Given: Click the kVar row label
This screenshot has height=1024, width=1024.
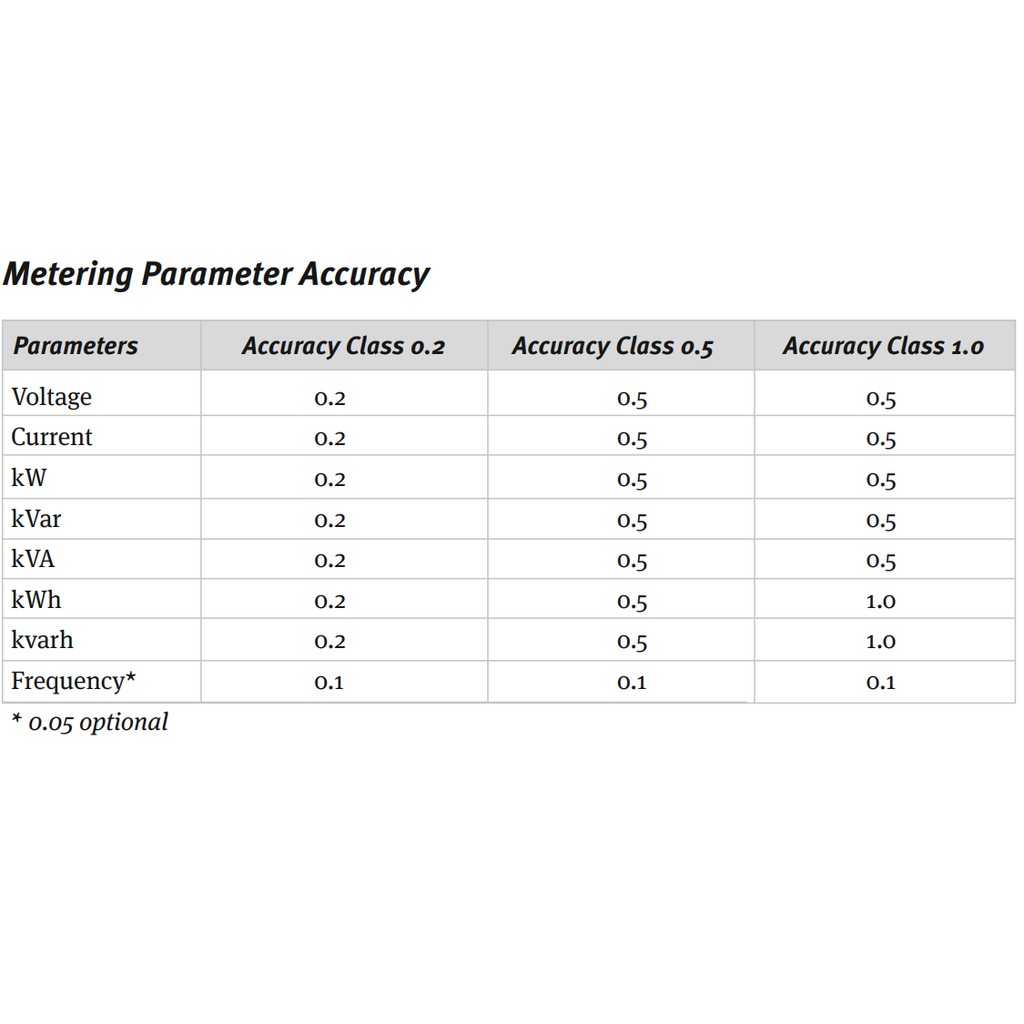Looking at the screenshot, I should tap(37, 519).
